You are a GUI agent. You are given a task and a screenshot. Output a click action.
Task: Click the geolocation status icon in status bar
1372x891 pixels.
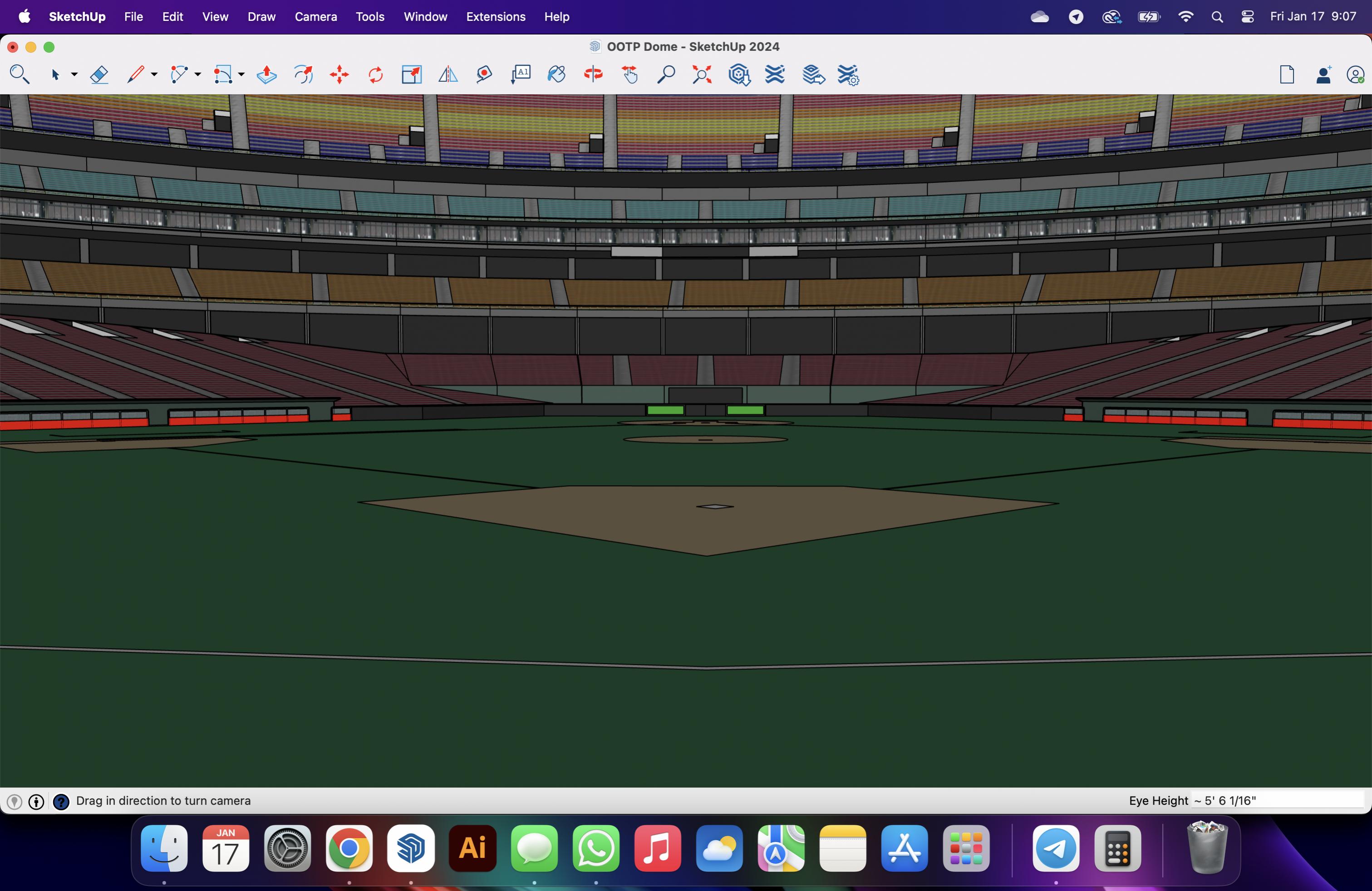pyautogui.click(x=15, y=802)
